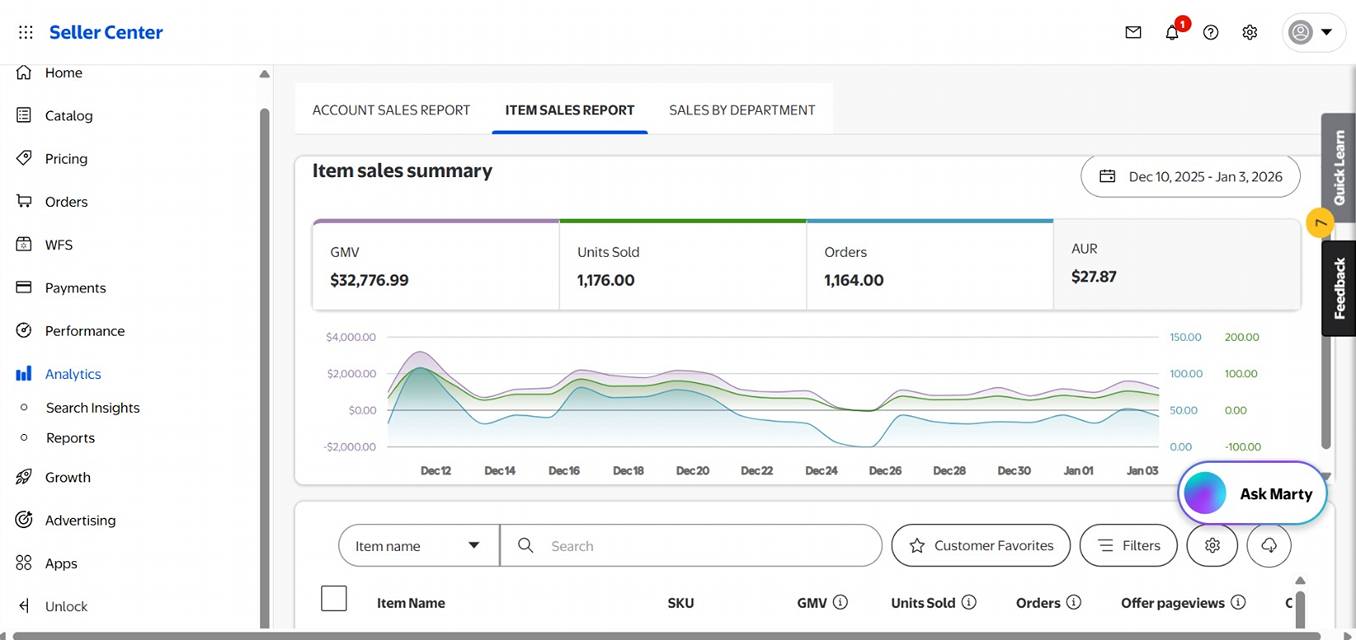Toggle the Customer Favorites filter

[x=980, y=545]
